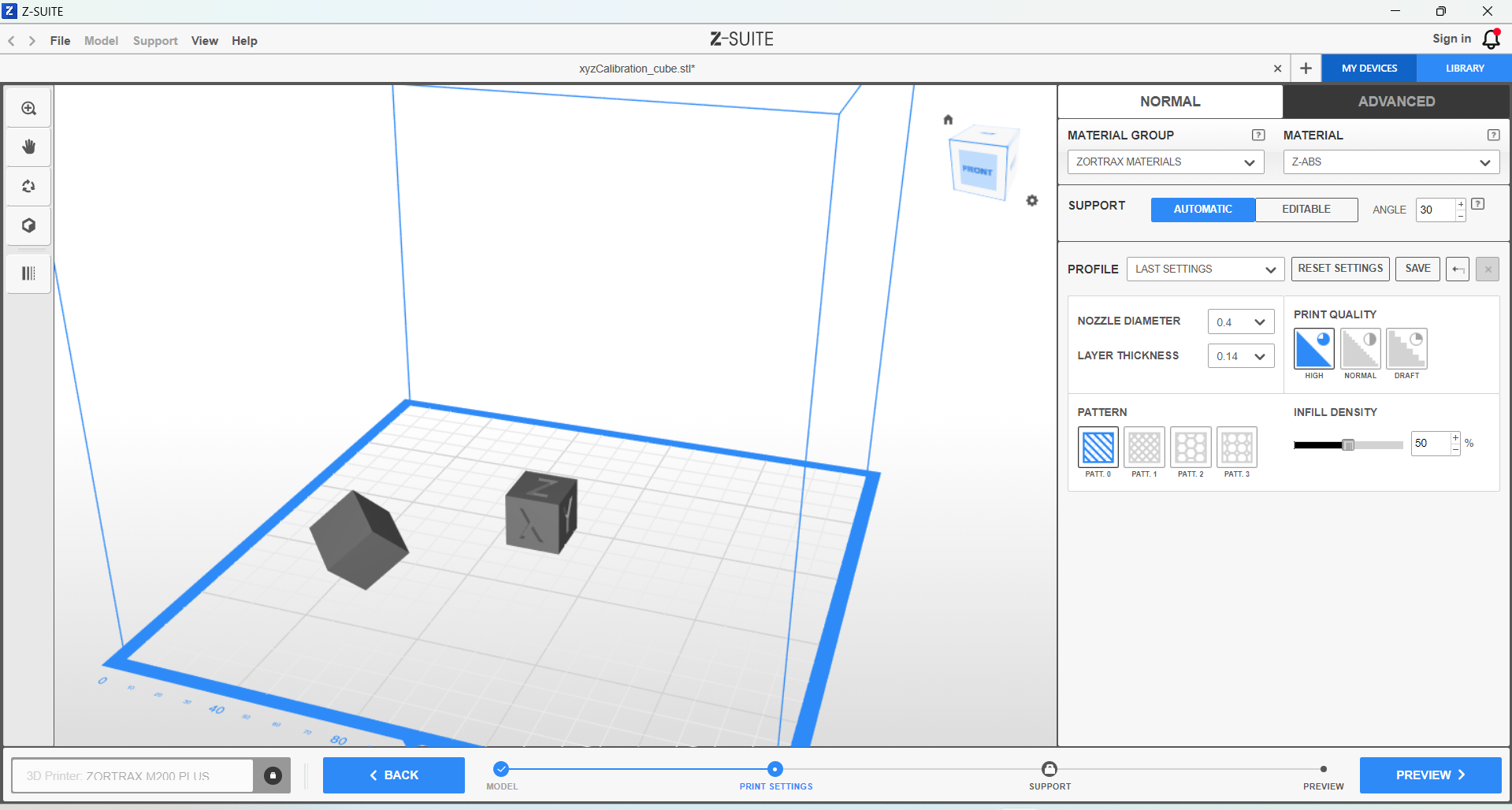
Task: Click the home view icon
Action: (948, 120)
